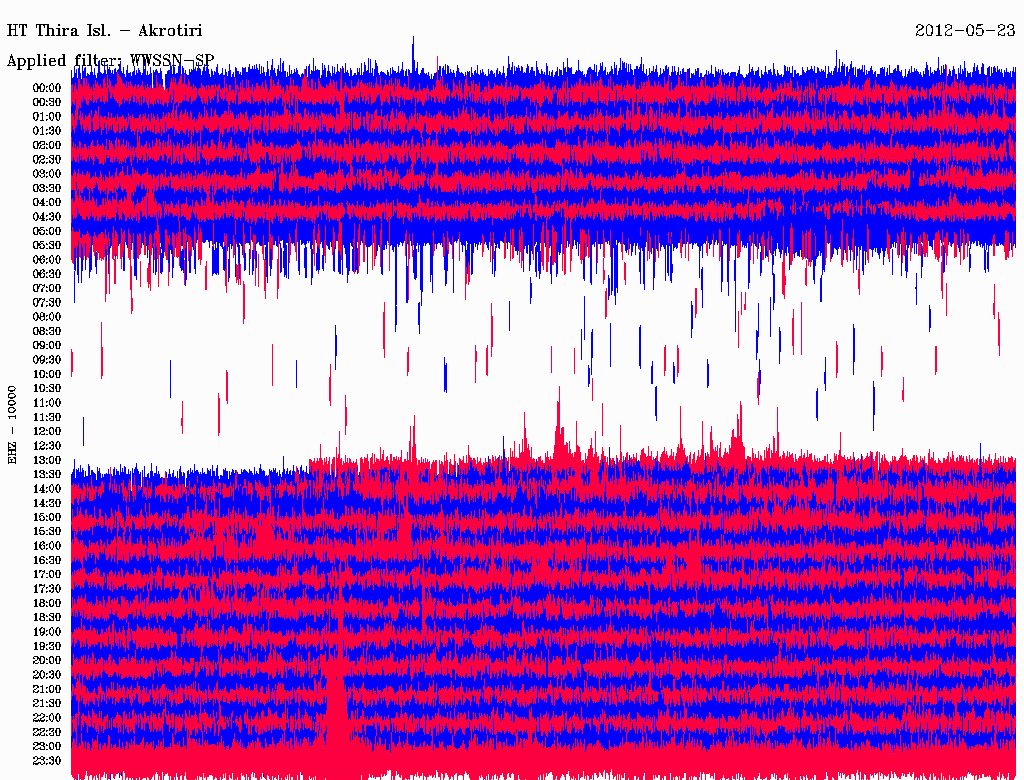Select the 23:30 time label
This screenshot has height=780, width=1024.
[47, 761]
